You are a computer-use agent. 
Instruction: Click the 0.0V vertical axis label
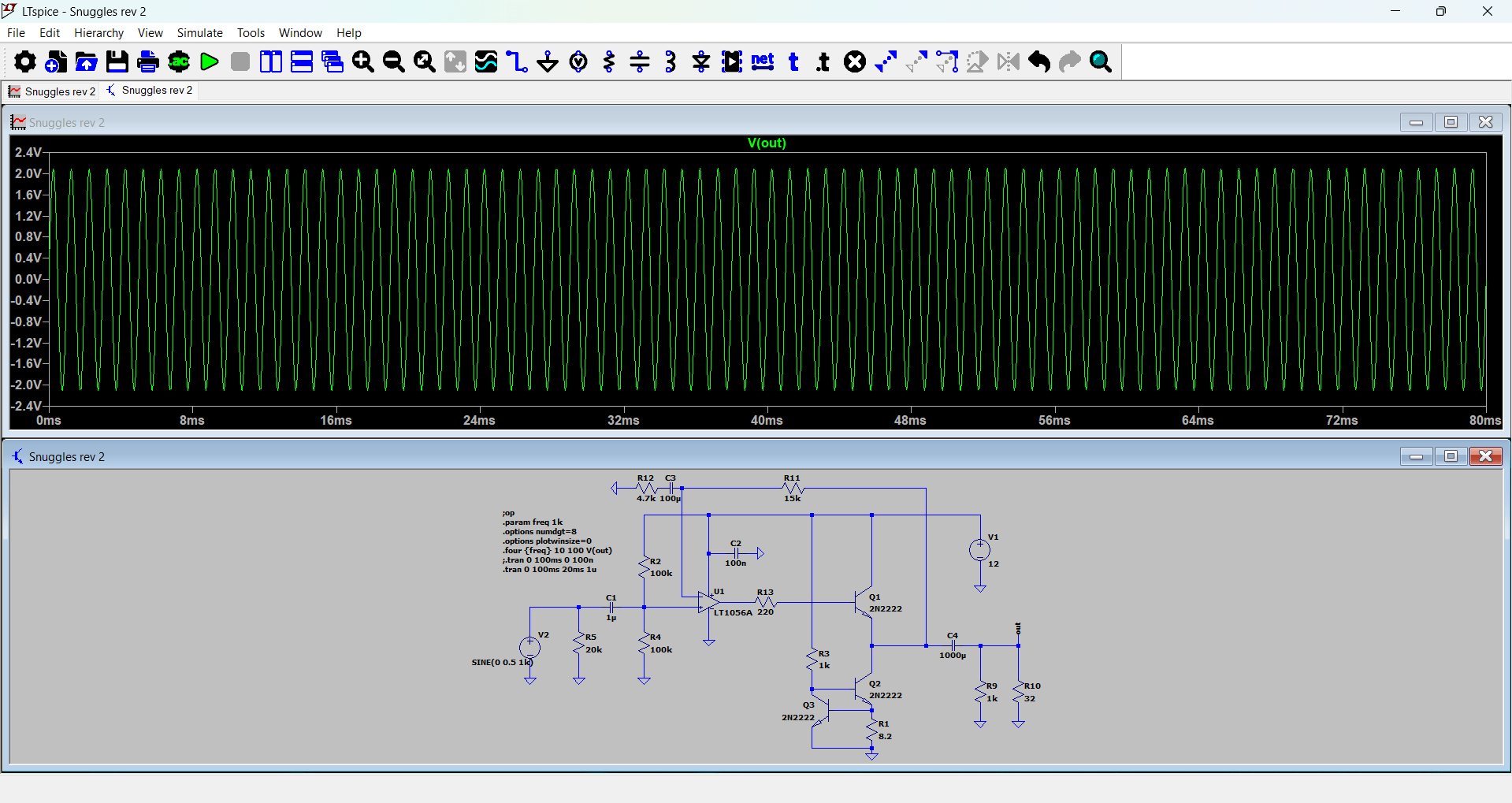28,279
